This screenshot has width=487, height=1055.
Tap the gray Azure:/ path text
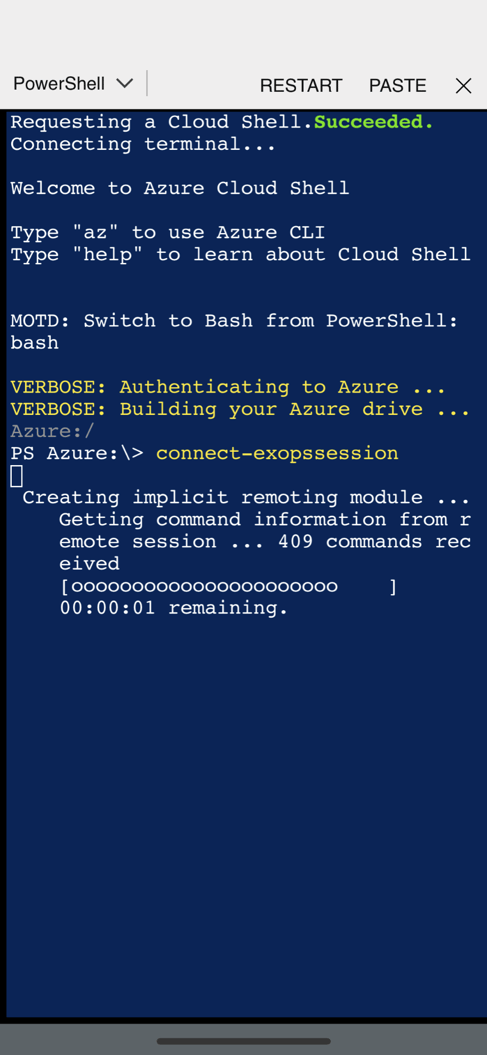[52, 431]
